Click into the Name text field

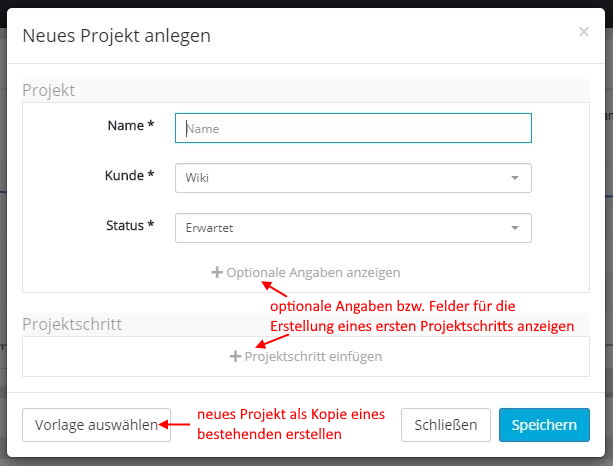352,128
